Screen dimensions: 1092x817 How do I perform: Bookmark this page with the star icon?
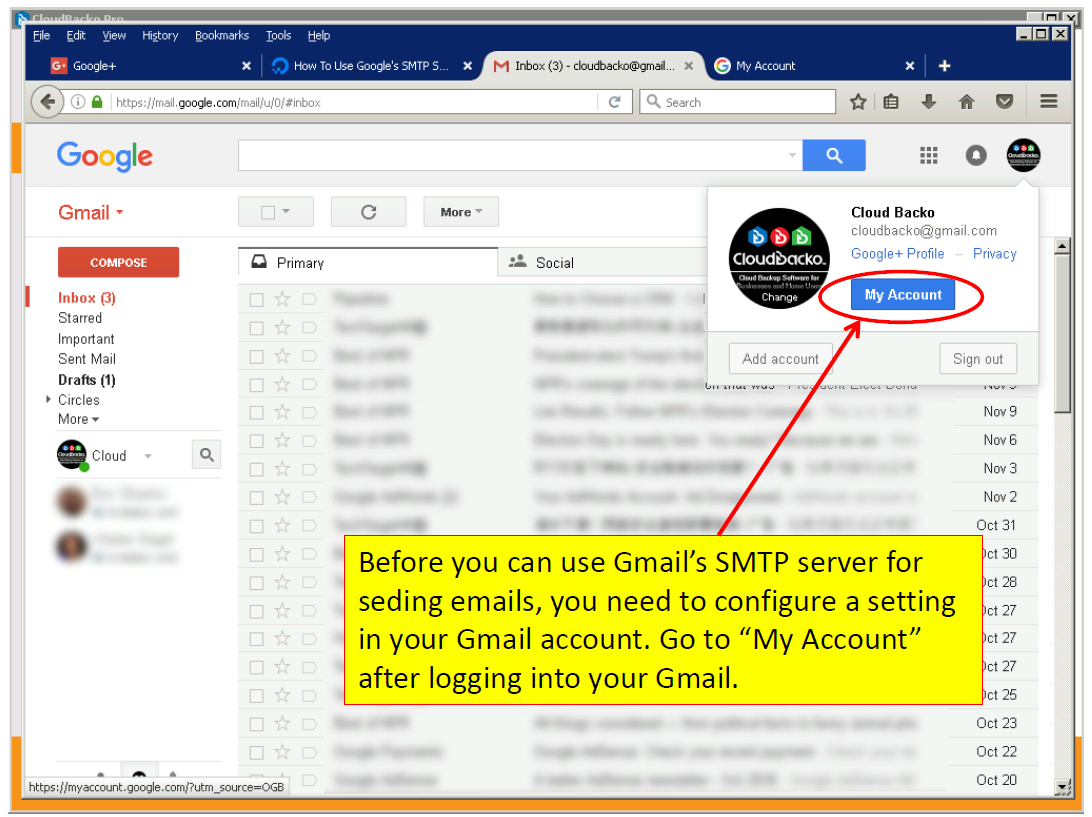858,102
